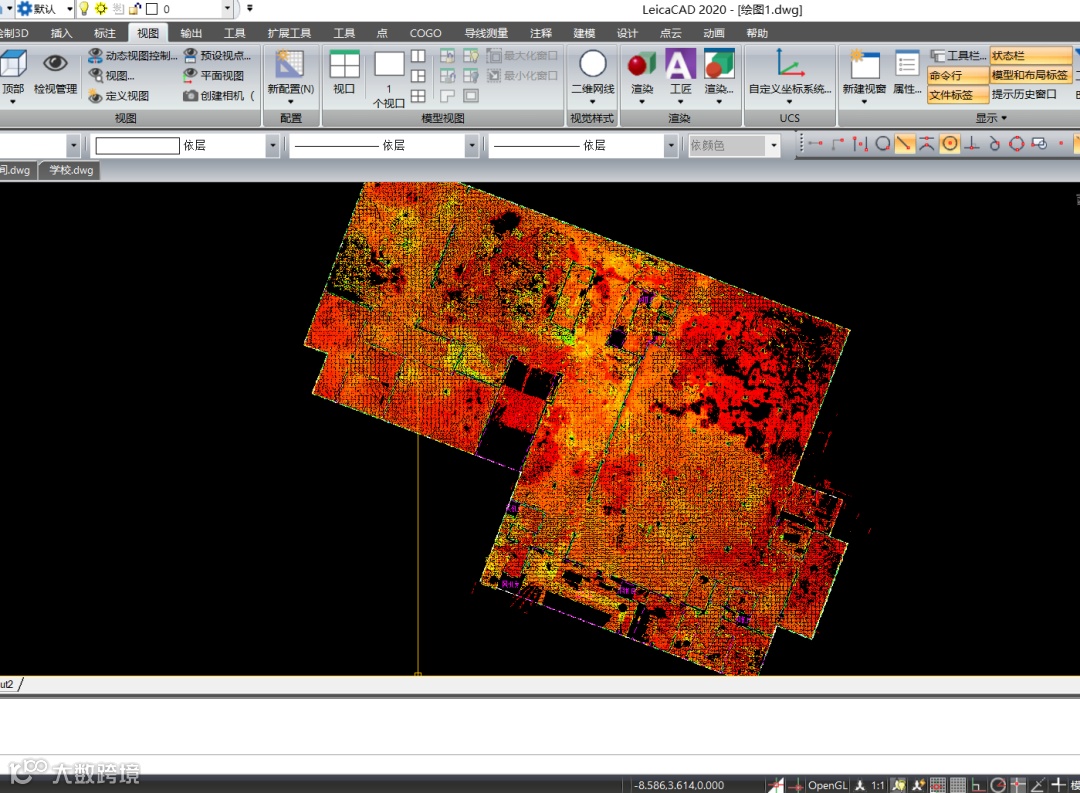Open the 依颜色 plot style dropdown
The image size is (1080, 793).
773,146
